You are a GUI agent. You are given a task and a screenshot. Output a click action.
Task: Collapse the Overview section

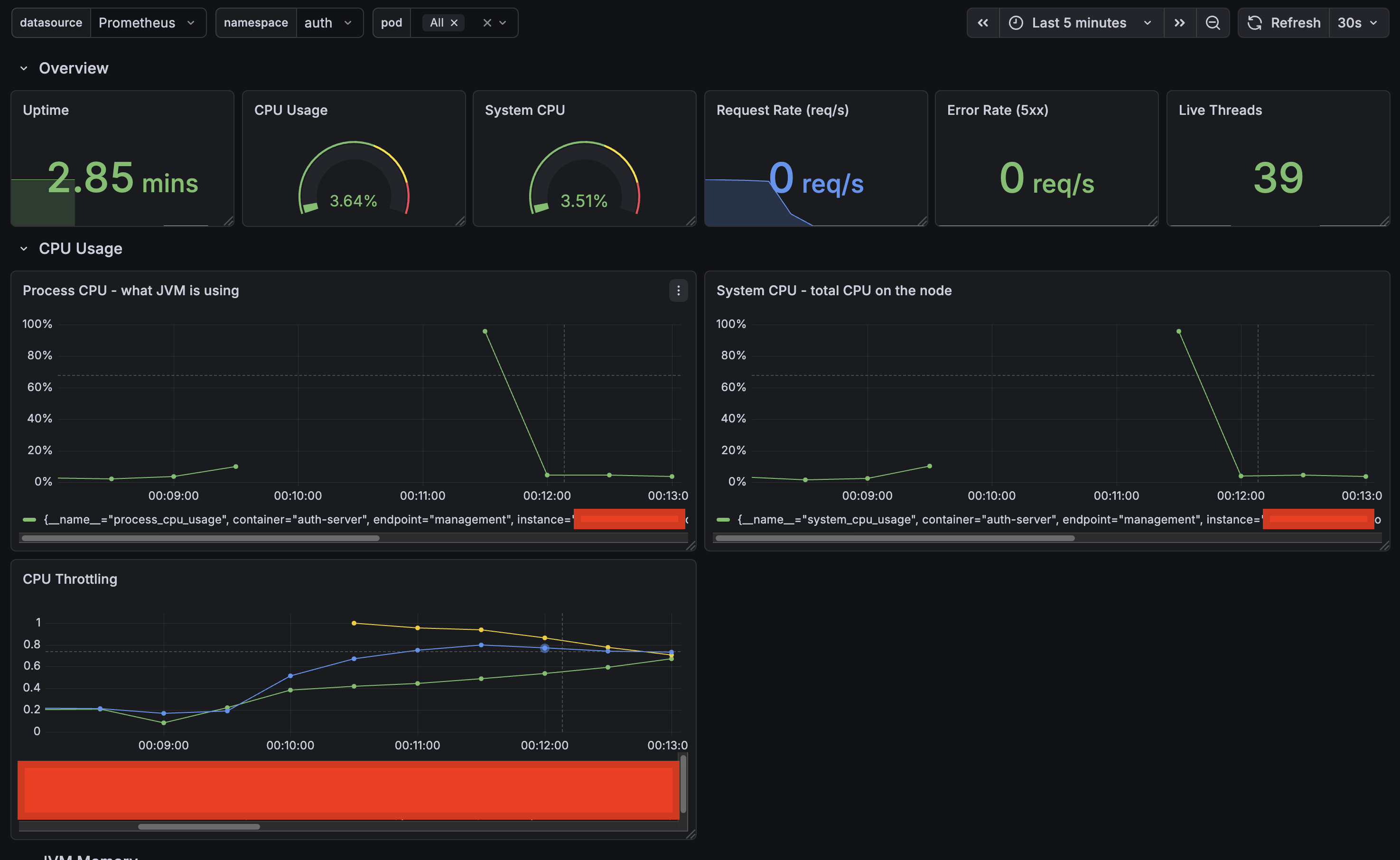(23, 68)
